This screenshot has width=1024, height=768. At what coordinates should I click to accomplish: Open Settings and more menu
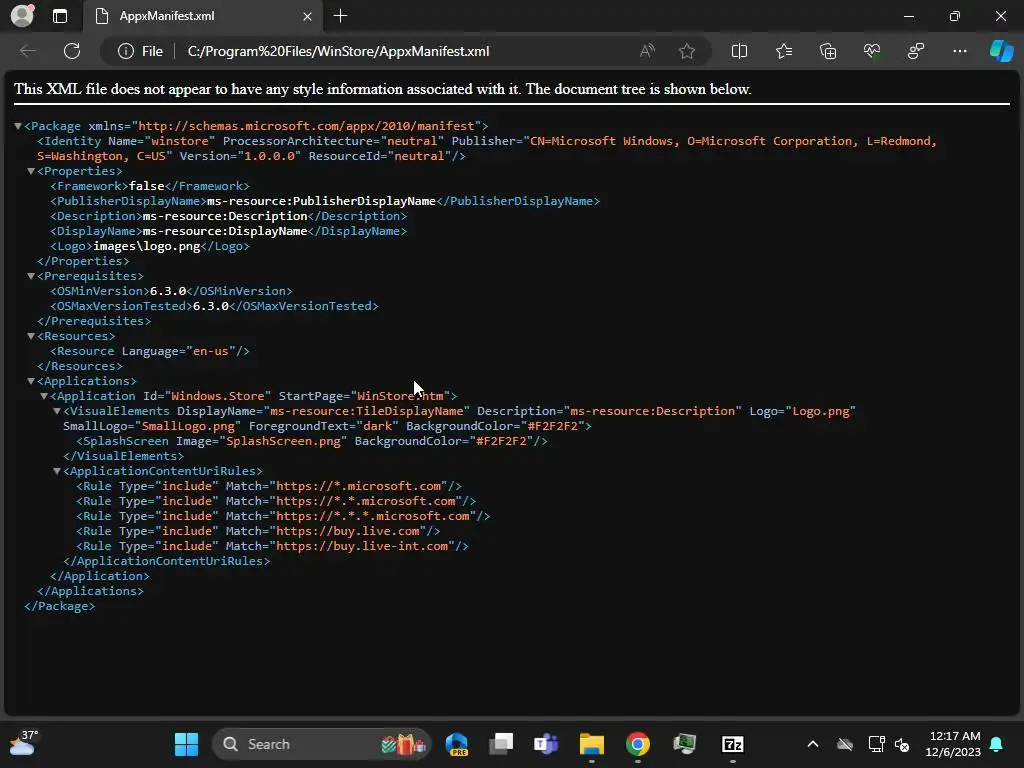coord(959,51)
